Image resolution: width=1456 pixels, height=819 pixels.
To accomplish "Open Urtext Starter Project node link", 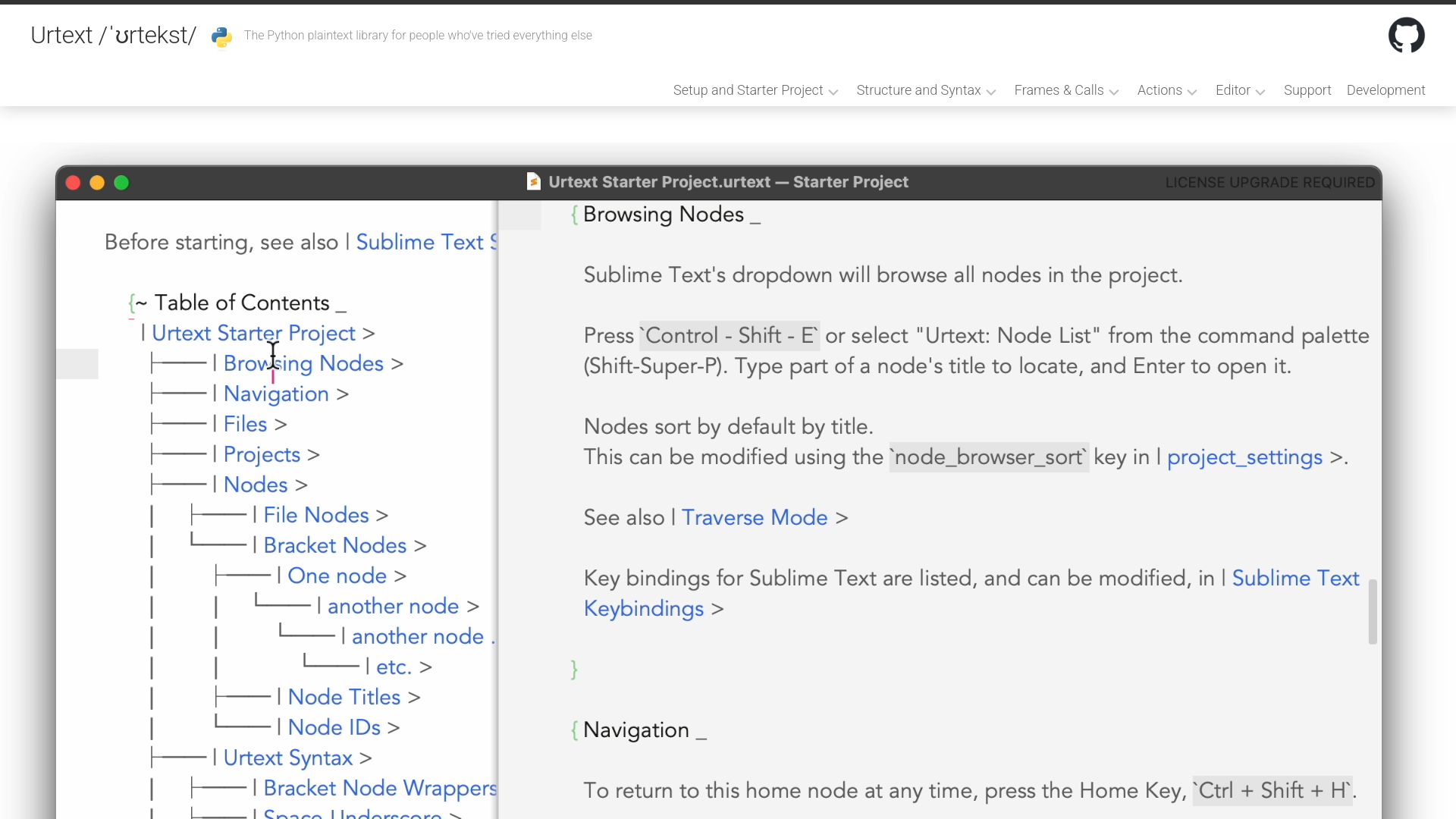I will [x=253, y=333].
